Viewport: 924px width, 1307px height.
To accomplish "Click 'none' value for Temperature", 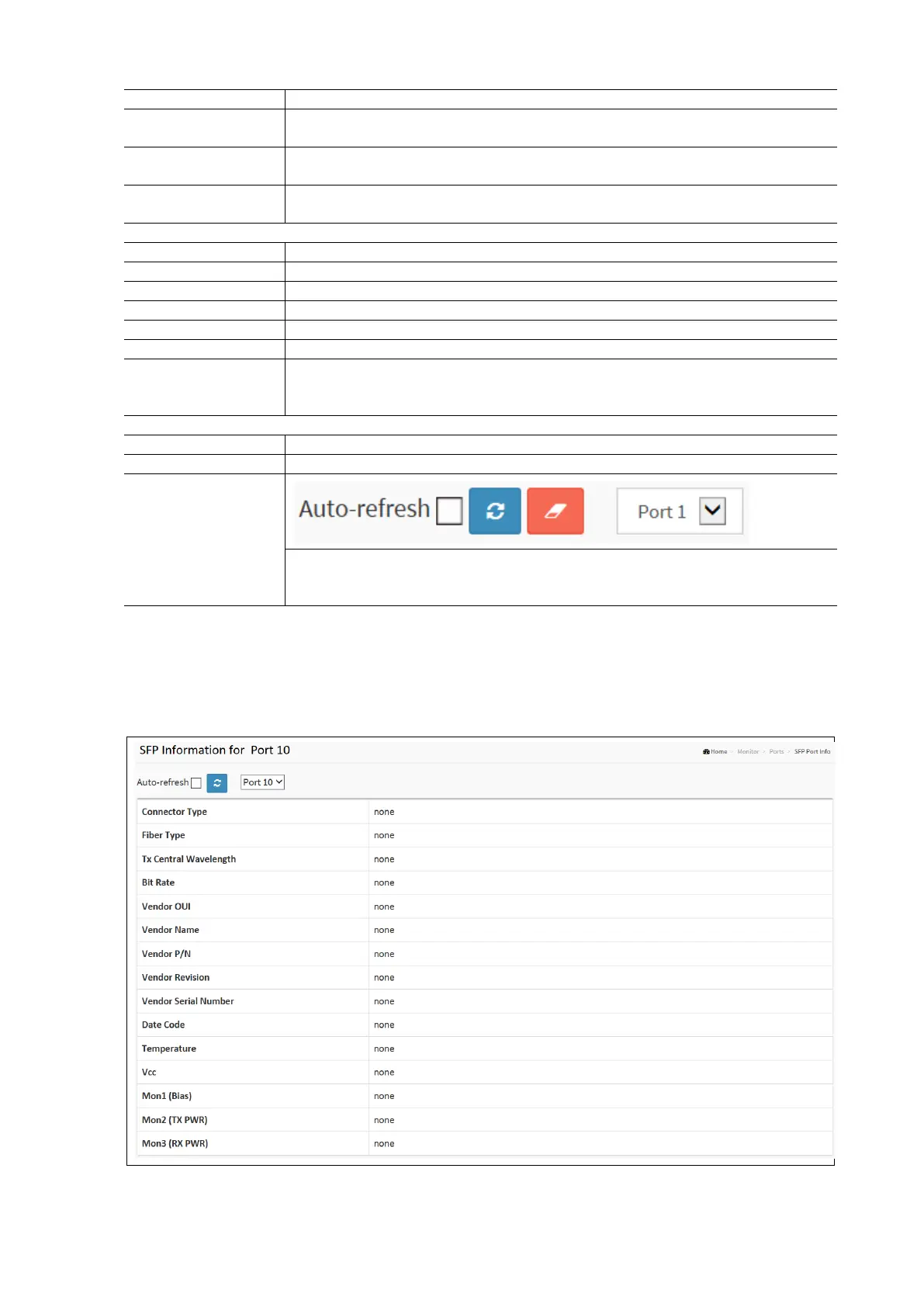I will [384, 1049].
